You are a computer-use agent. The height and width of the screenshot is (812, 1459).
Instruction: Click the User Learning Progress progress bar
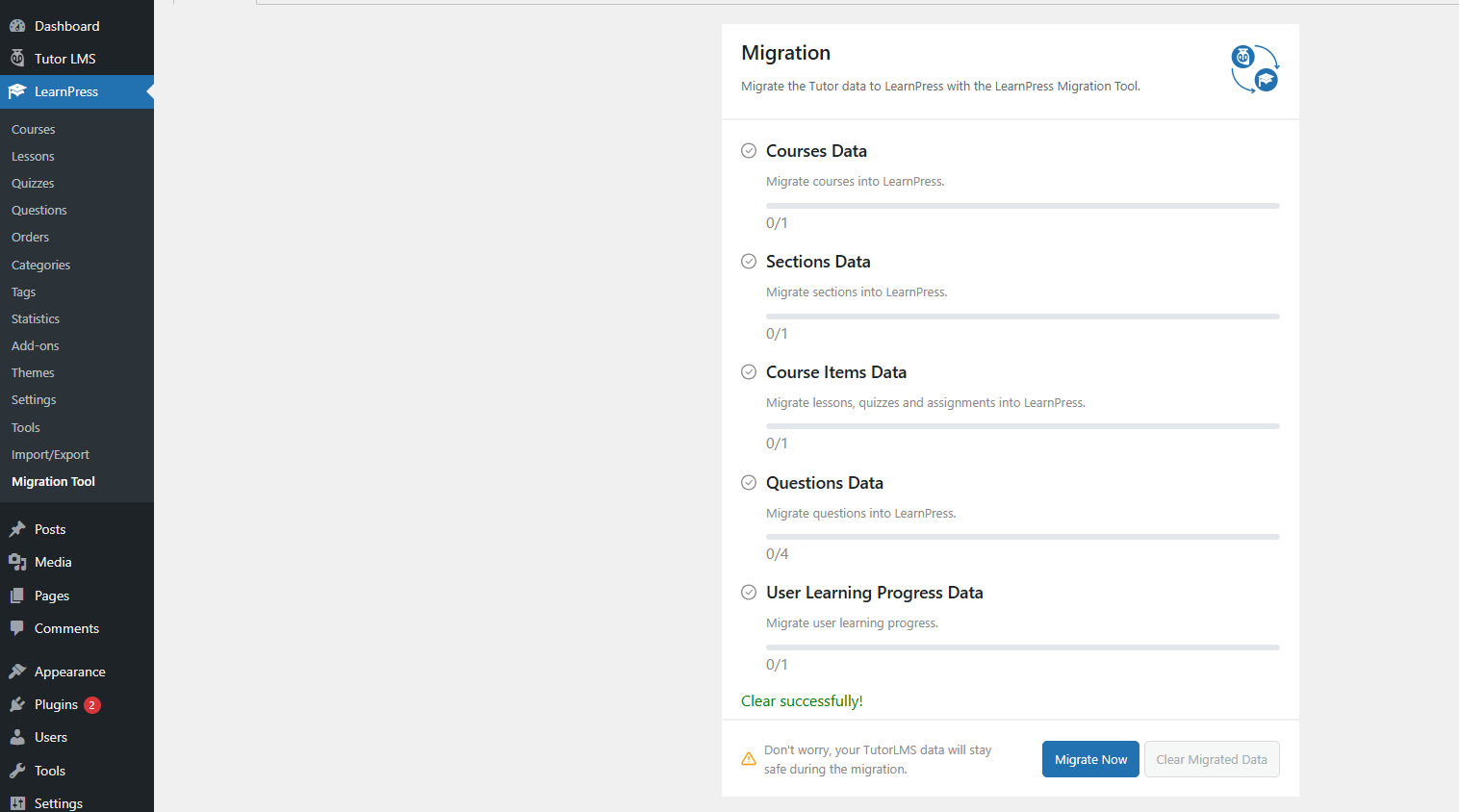click(x=1023, y=647)
